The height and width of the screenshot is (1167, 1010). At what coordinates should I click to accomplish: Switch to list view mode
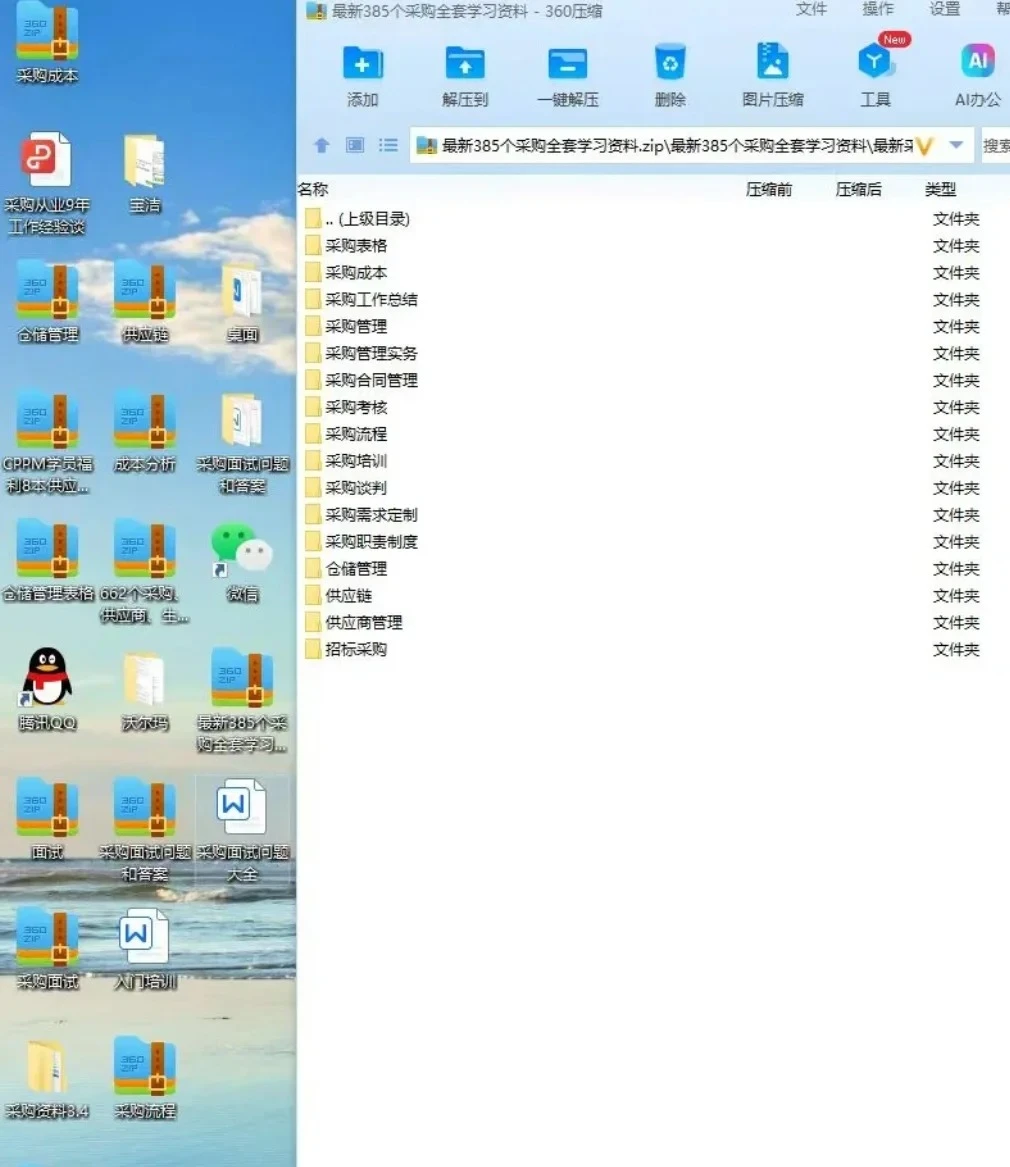pos(388,144)
